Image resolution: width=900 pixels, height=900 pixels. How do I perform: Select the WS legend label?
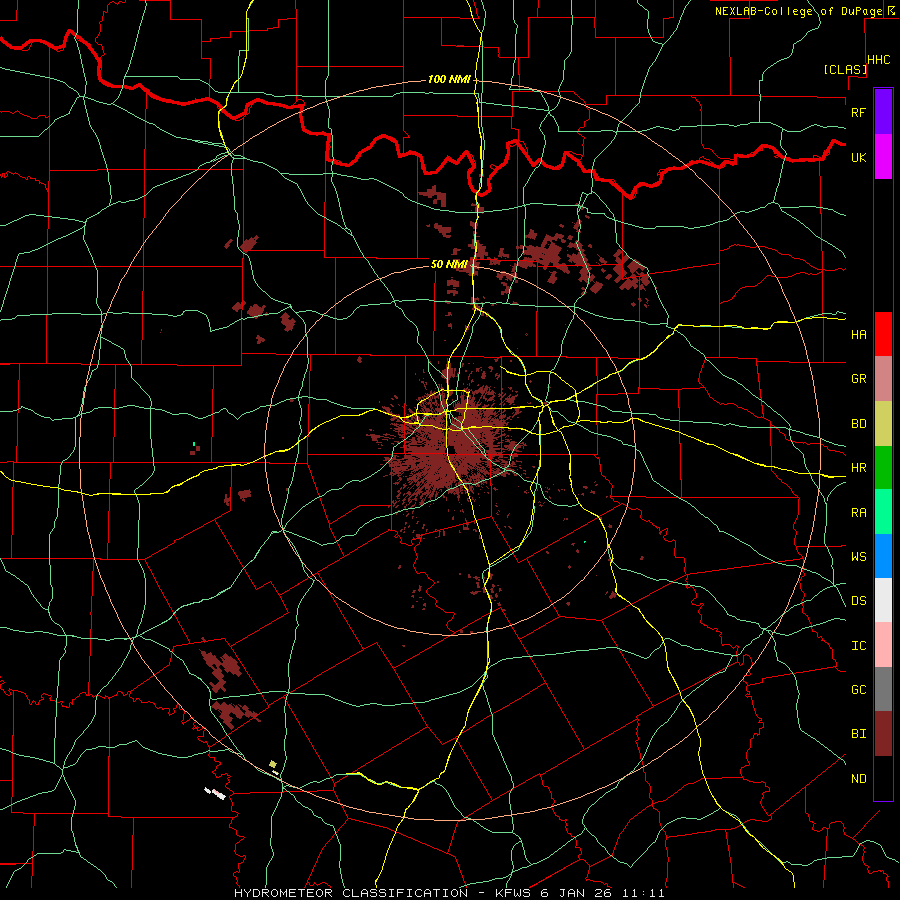click(858, 556)
